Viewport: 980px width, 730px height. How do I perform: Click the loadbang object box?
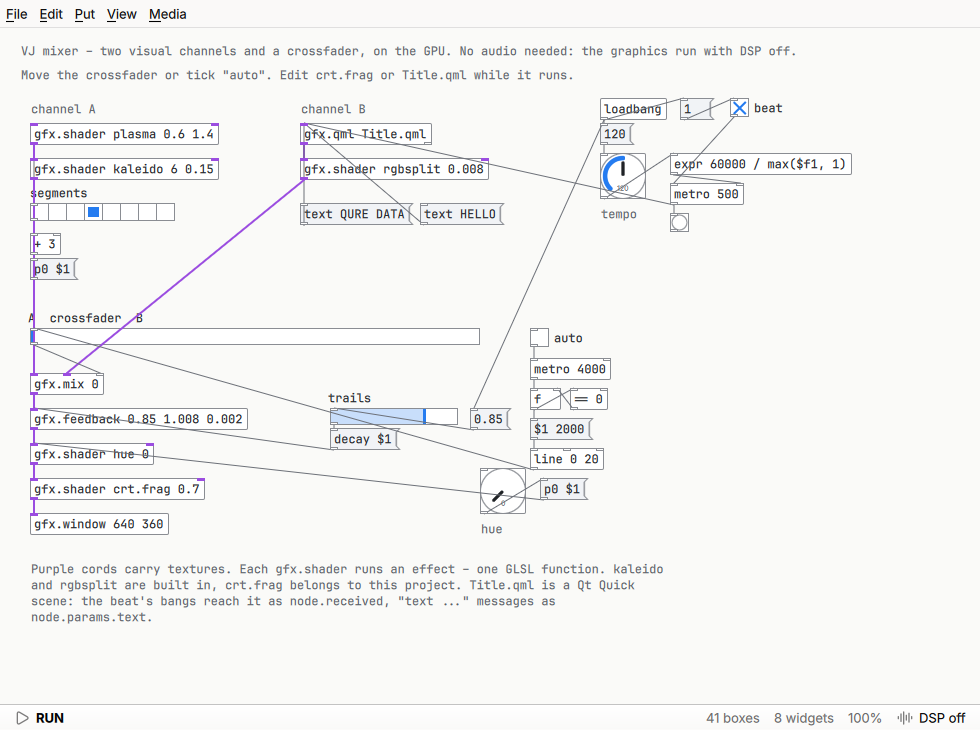(633, 109)
